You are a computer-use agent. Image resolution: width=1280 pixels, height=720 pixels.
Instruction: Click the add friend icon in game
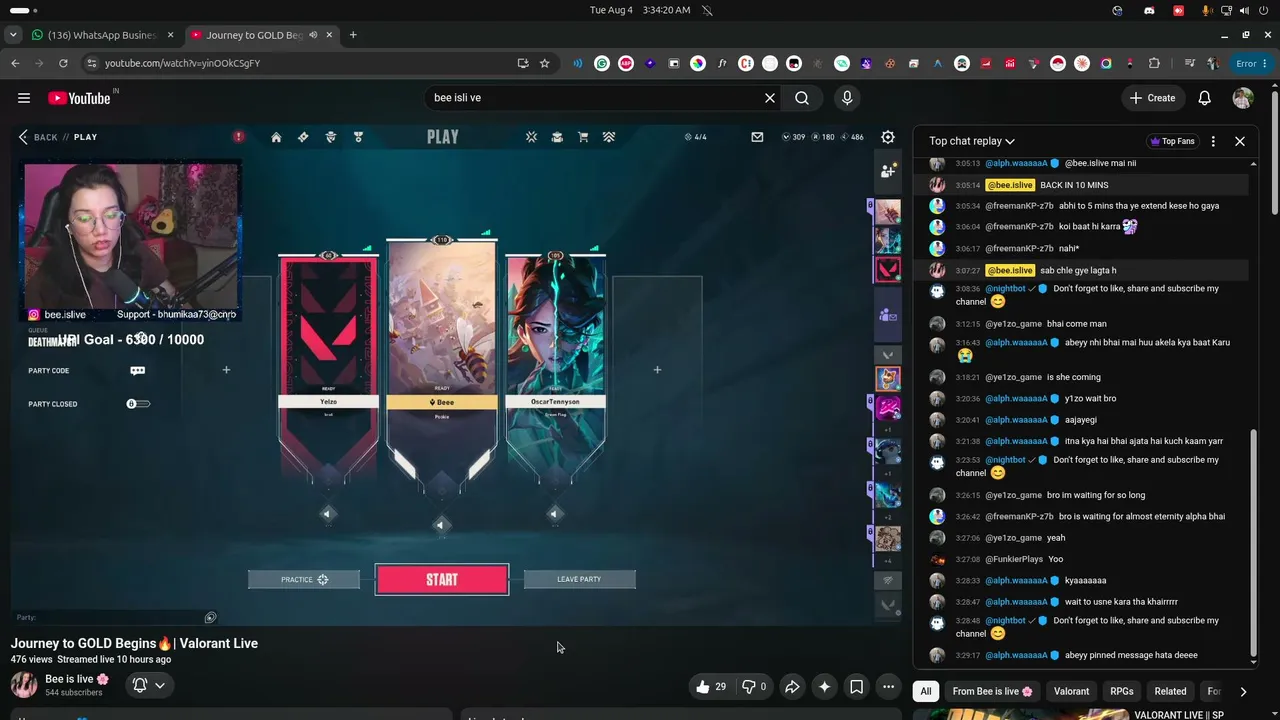point(888,171)
